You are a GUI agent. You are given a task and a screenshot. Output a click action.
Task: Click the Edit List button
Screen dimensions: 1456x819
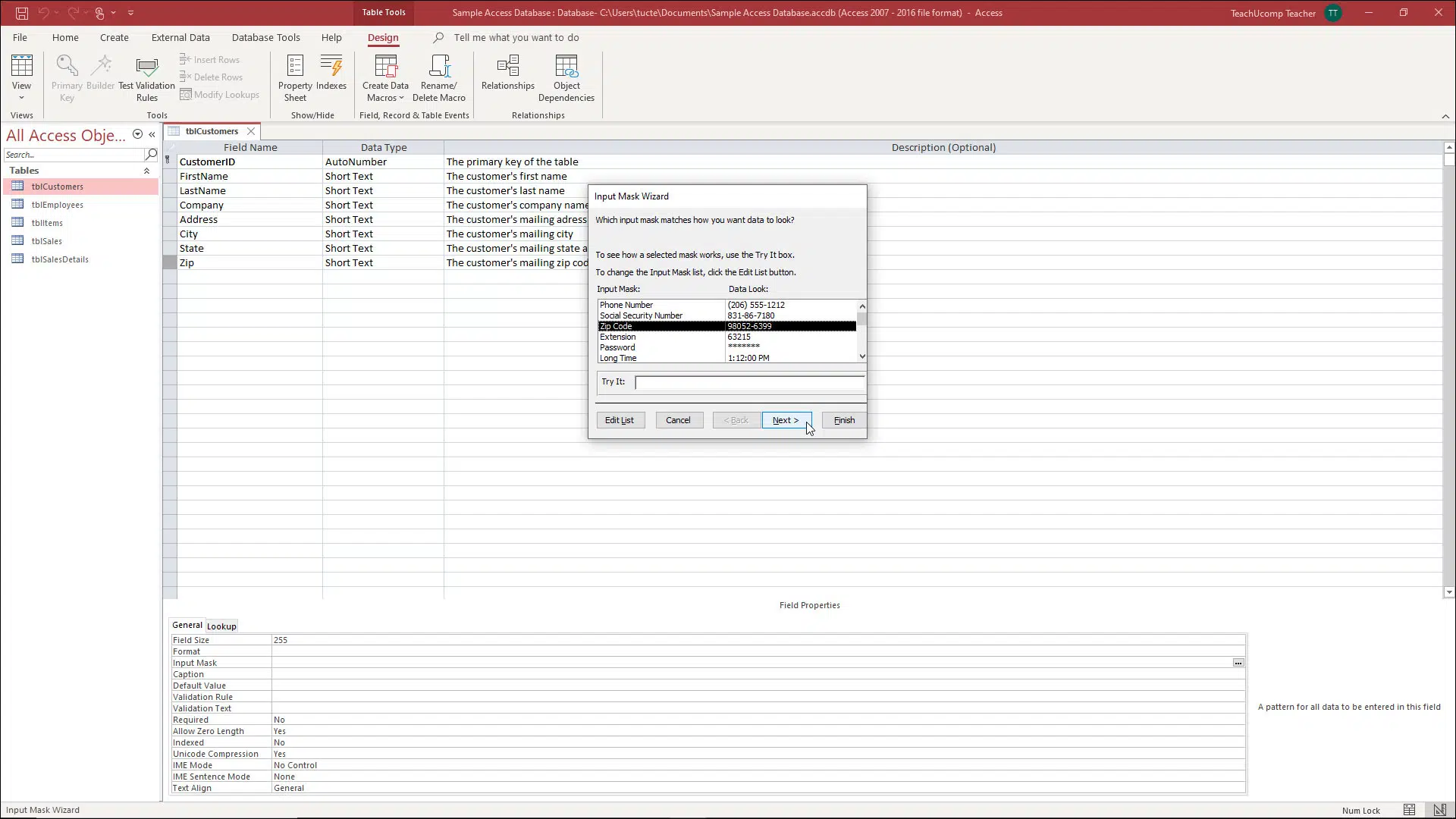(x=620, y=420)
